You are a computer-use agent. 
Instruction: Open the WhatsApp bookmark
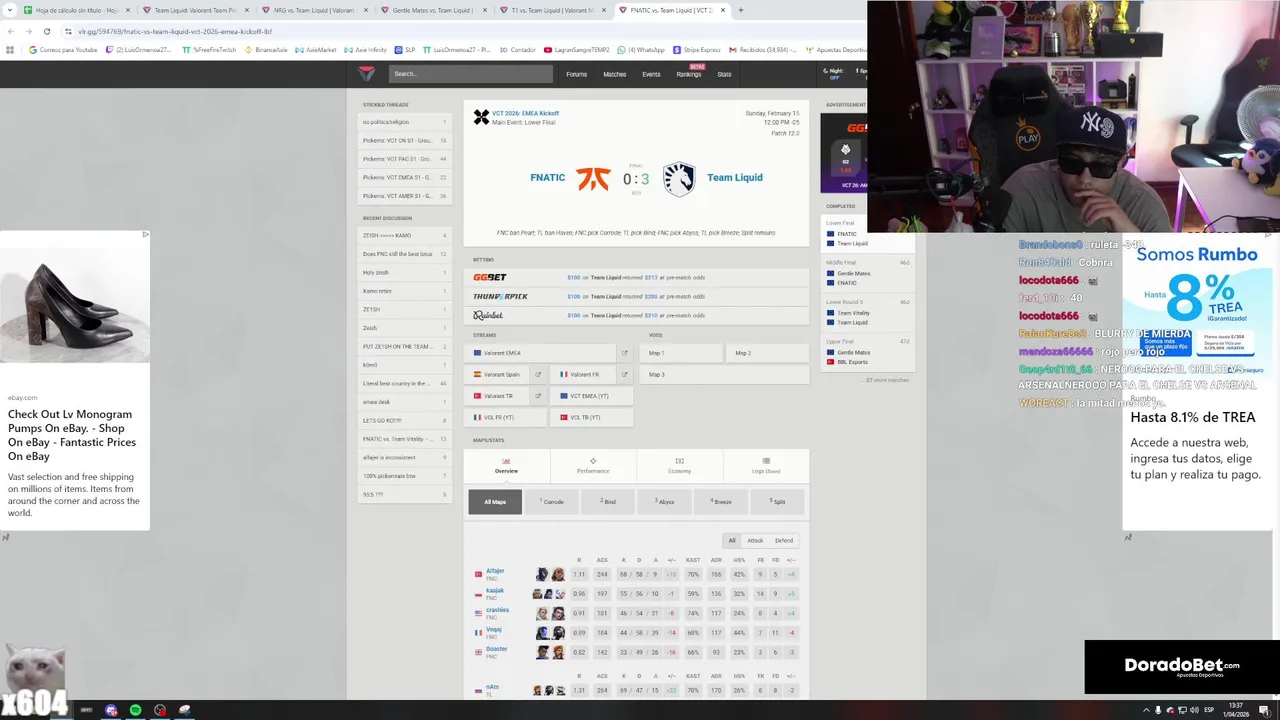point(641,49)
